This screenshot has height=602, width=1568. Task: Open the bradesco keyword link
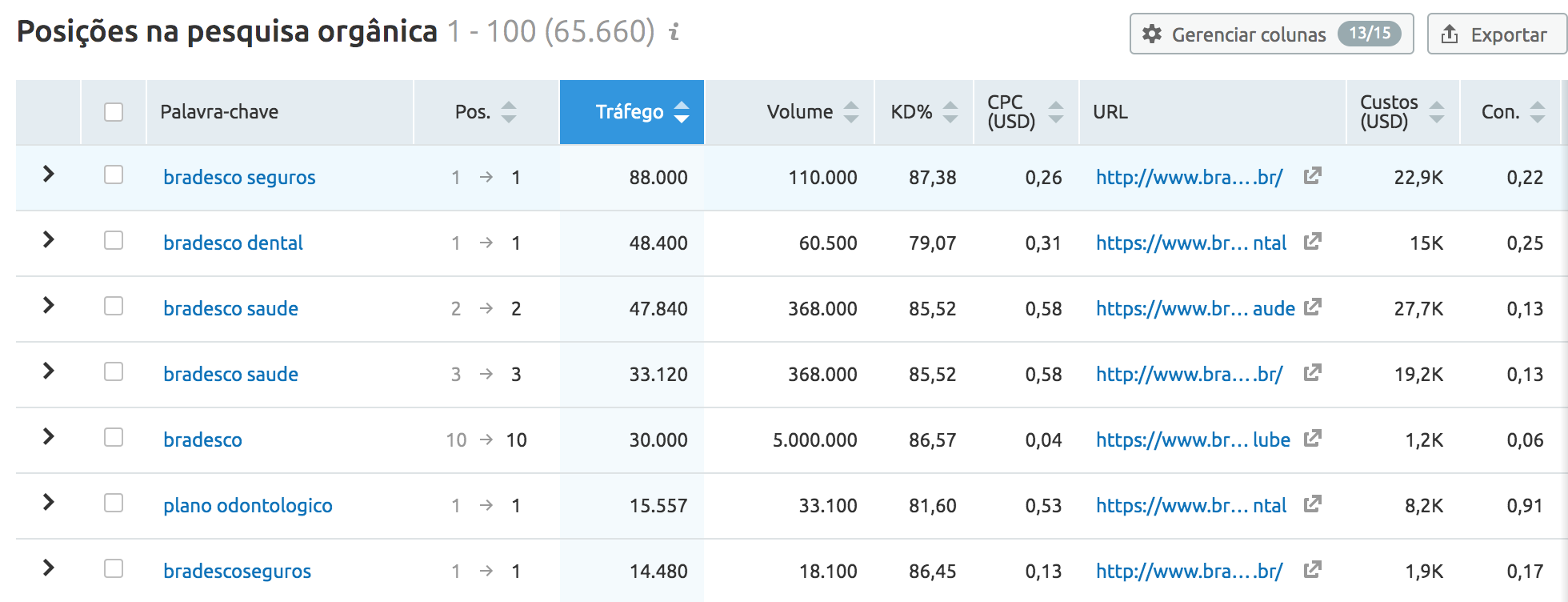pos(202,440)
